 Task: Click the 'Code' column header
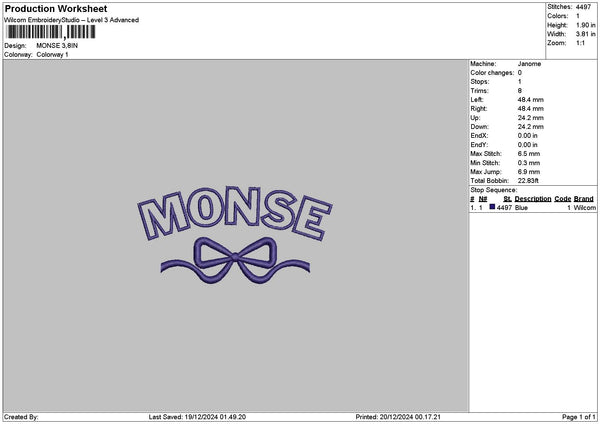click(x=562, y=199)
